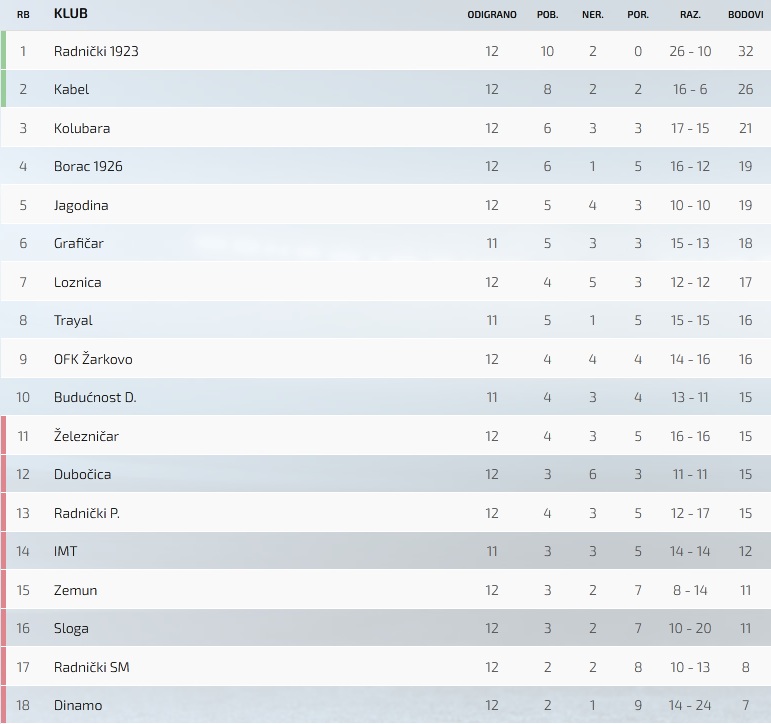
Task: Click the IMT club name
Action: 66,551
